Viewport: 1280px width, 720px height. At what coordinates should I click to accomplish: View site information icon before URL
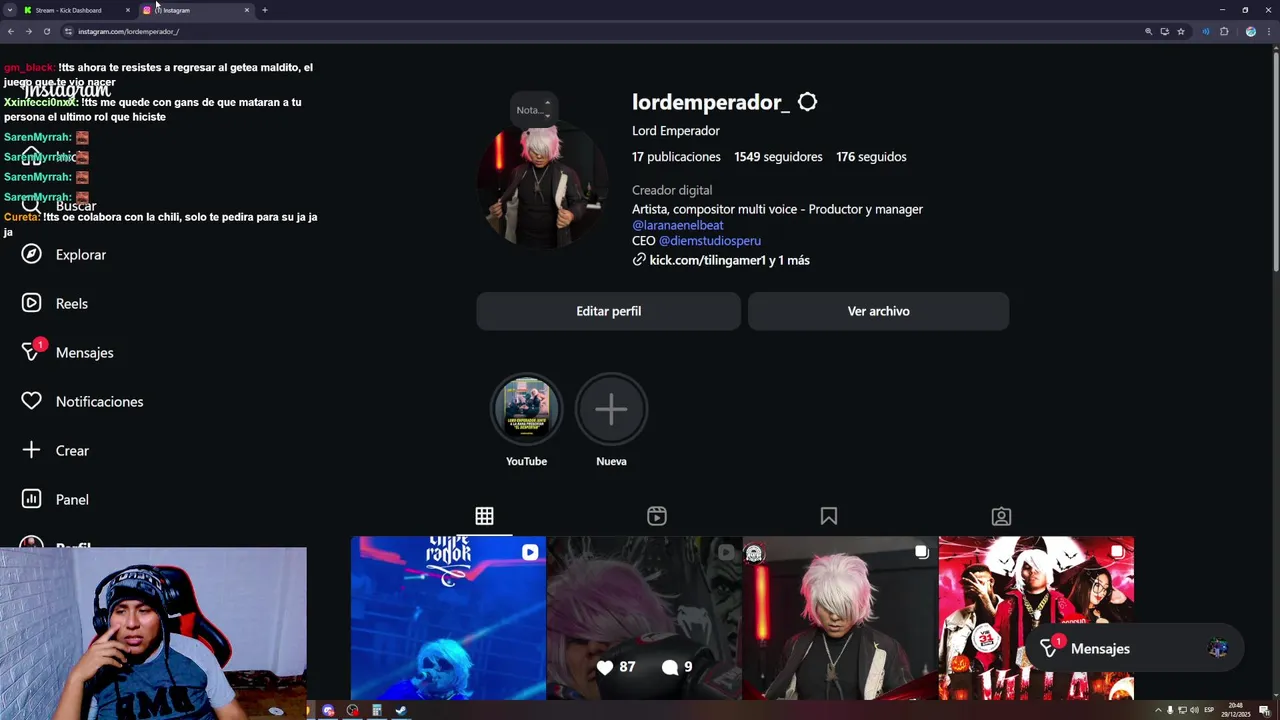pos(68,31)
